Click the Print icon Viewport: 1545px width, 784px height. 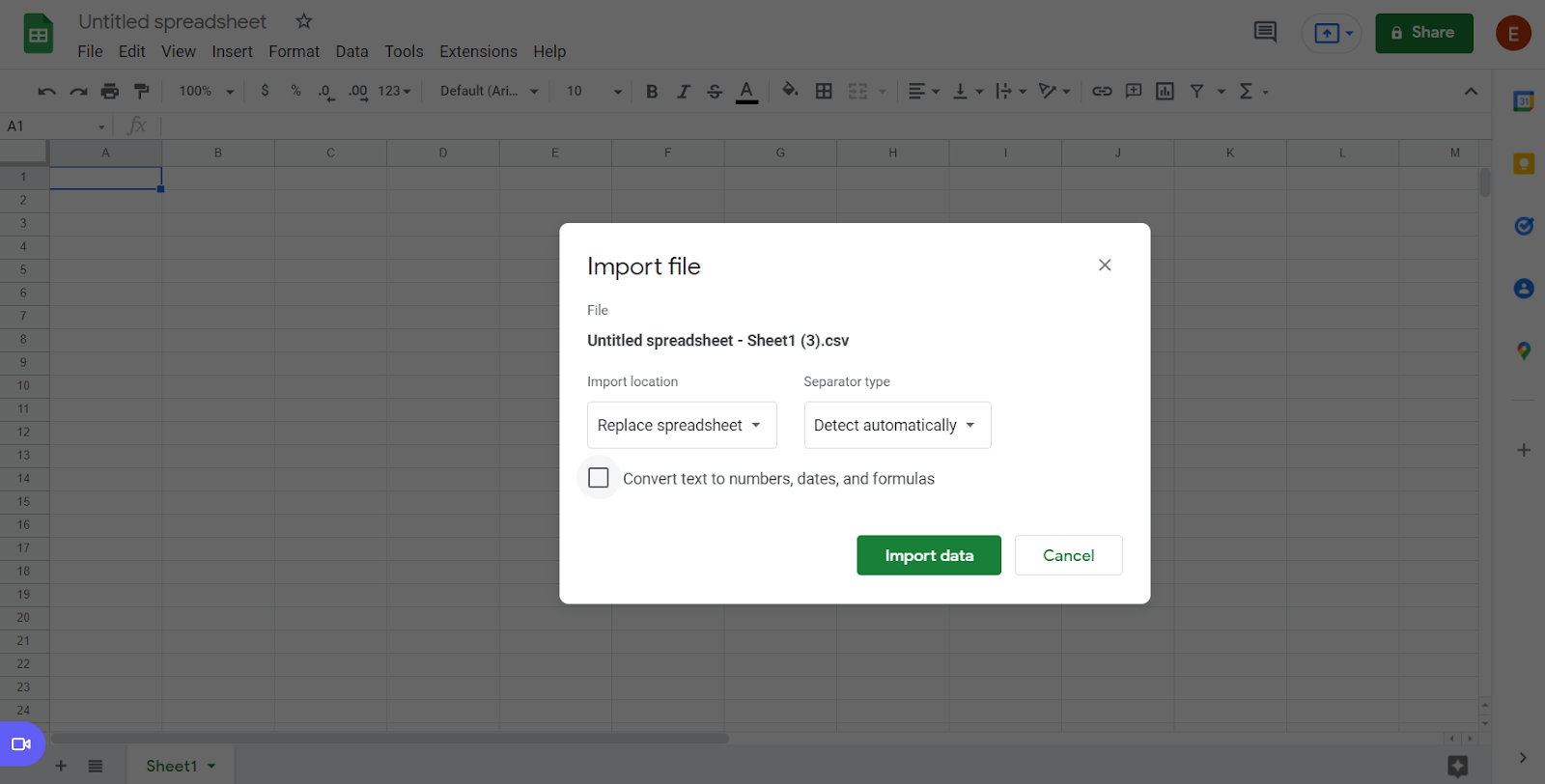pyautogui.click(x=110, y=91)
